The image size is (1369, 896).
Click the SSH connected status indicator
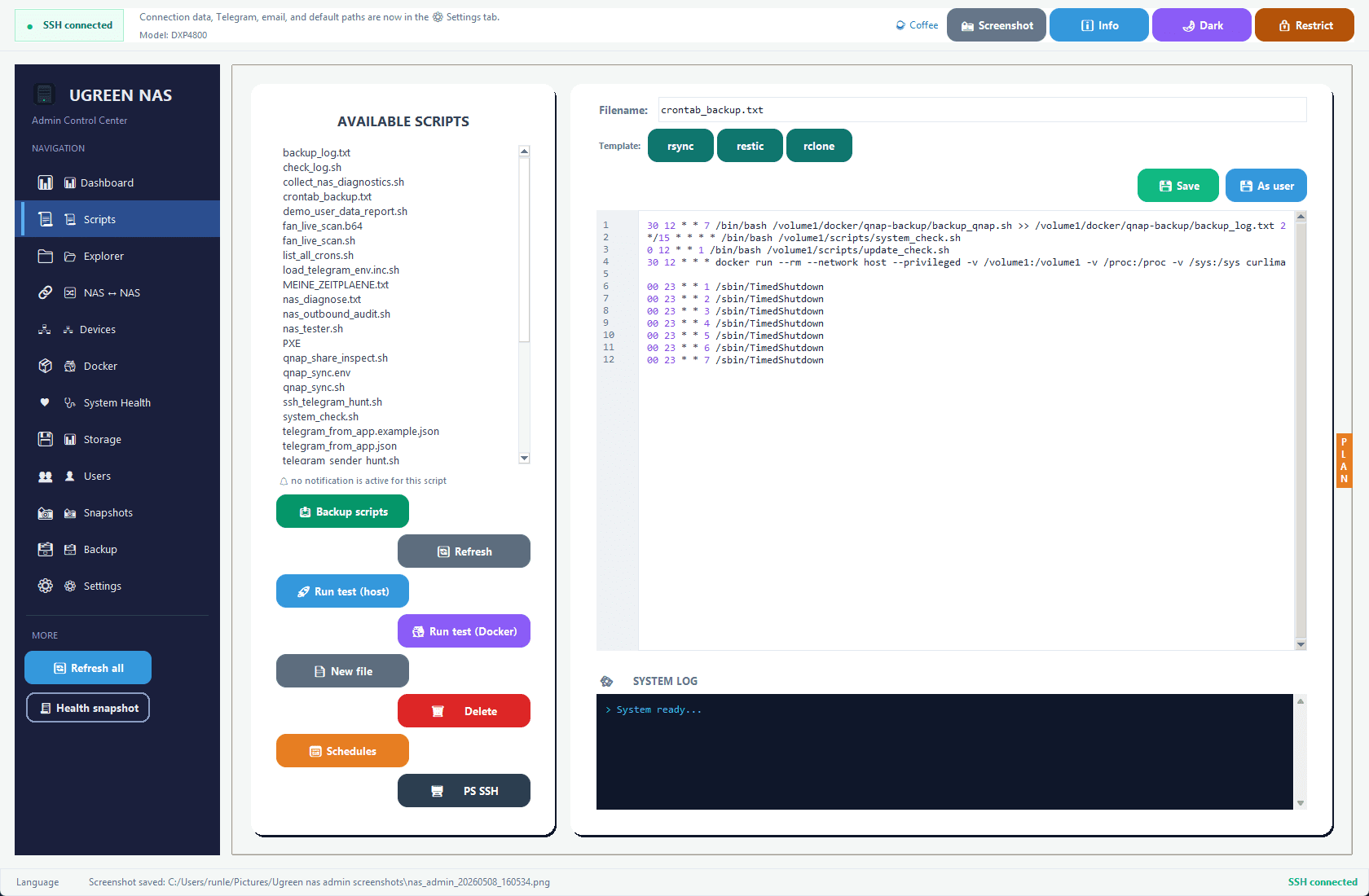pos(69,25)
